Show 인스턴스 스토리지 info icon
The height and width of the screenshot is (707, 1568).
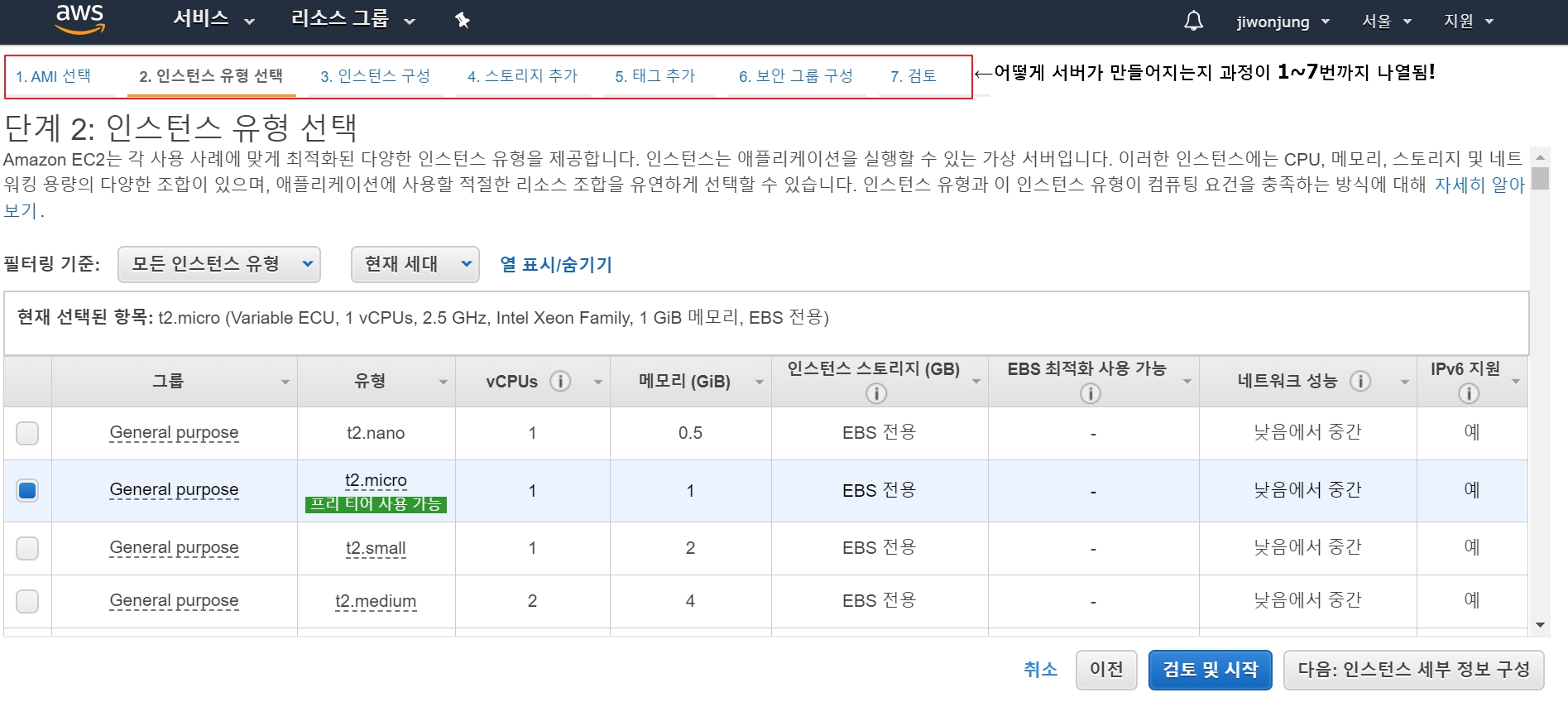click(x=876, y=393)
